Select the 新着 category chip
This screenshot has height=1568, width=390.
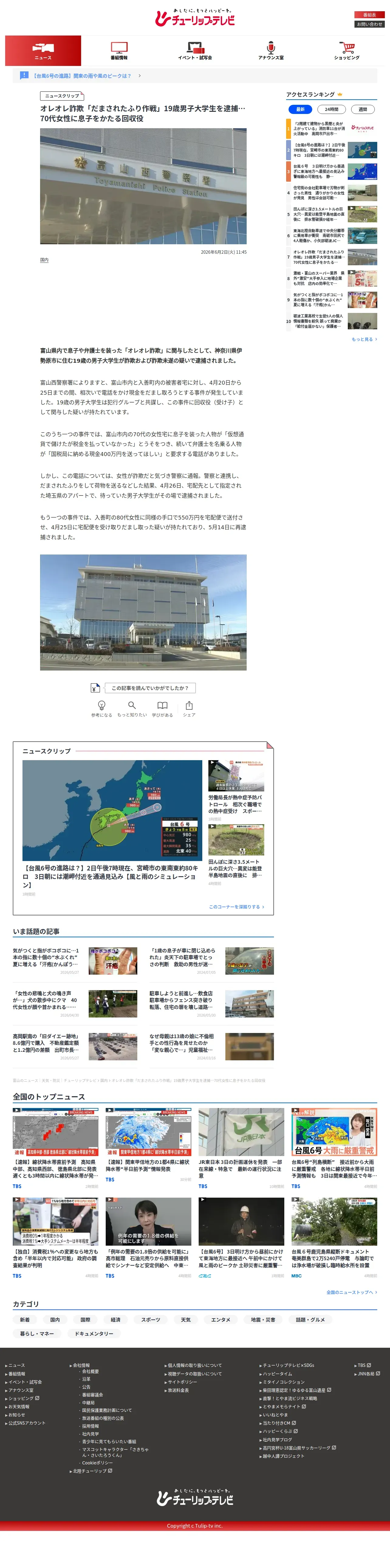tap(24, 1320)
